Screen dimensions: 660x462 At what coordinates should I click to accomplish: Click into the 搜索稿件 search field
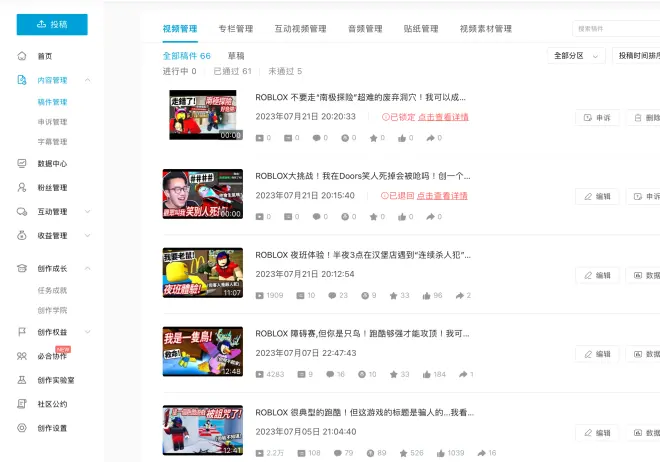click(x=615, y=29)
